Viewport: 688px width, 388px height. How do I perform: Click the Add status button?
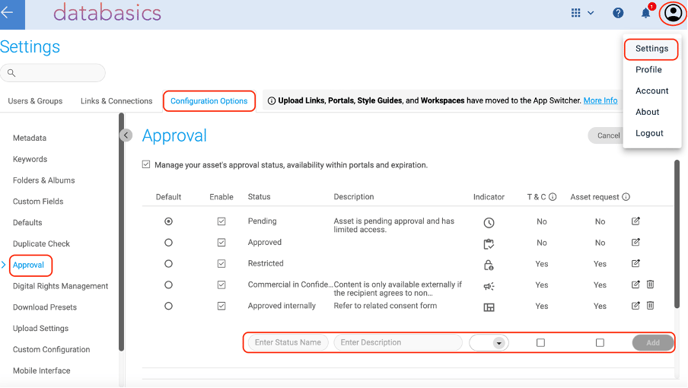coord(652,343)
